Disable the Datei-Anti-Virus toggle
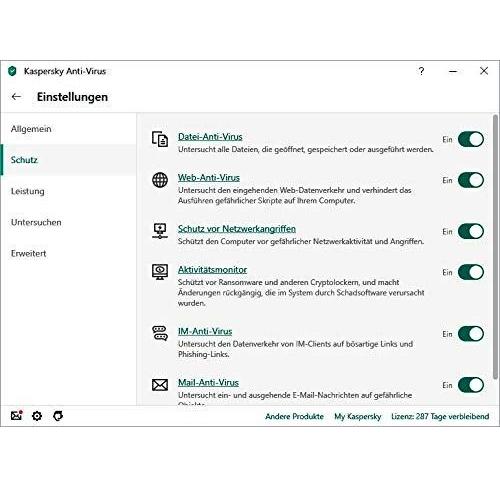 [471, 139]
